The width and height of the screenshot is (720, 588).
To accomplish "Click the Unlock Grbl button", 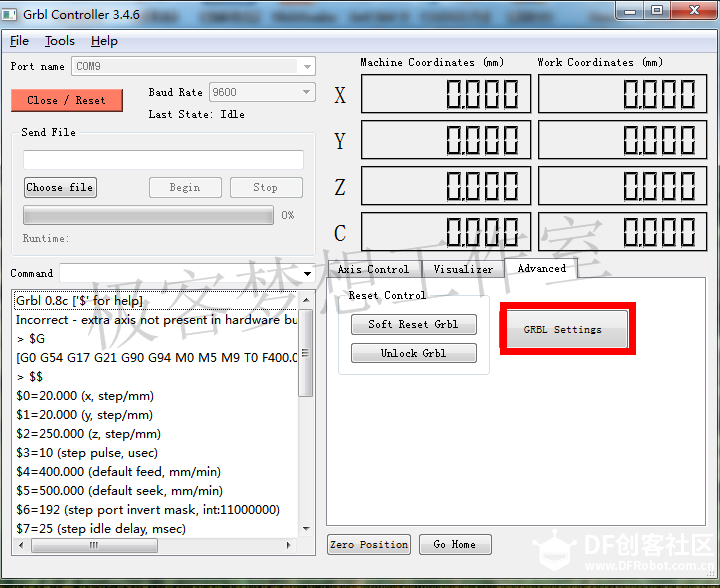I will click(x=413, y=353).
